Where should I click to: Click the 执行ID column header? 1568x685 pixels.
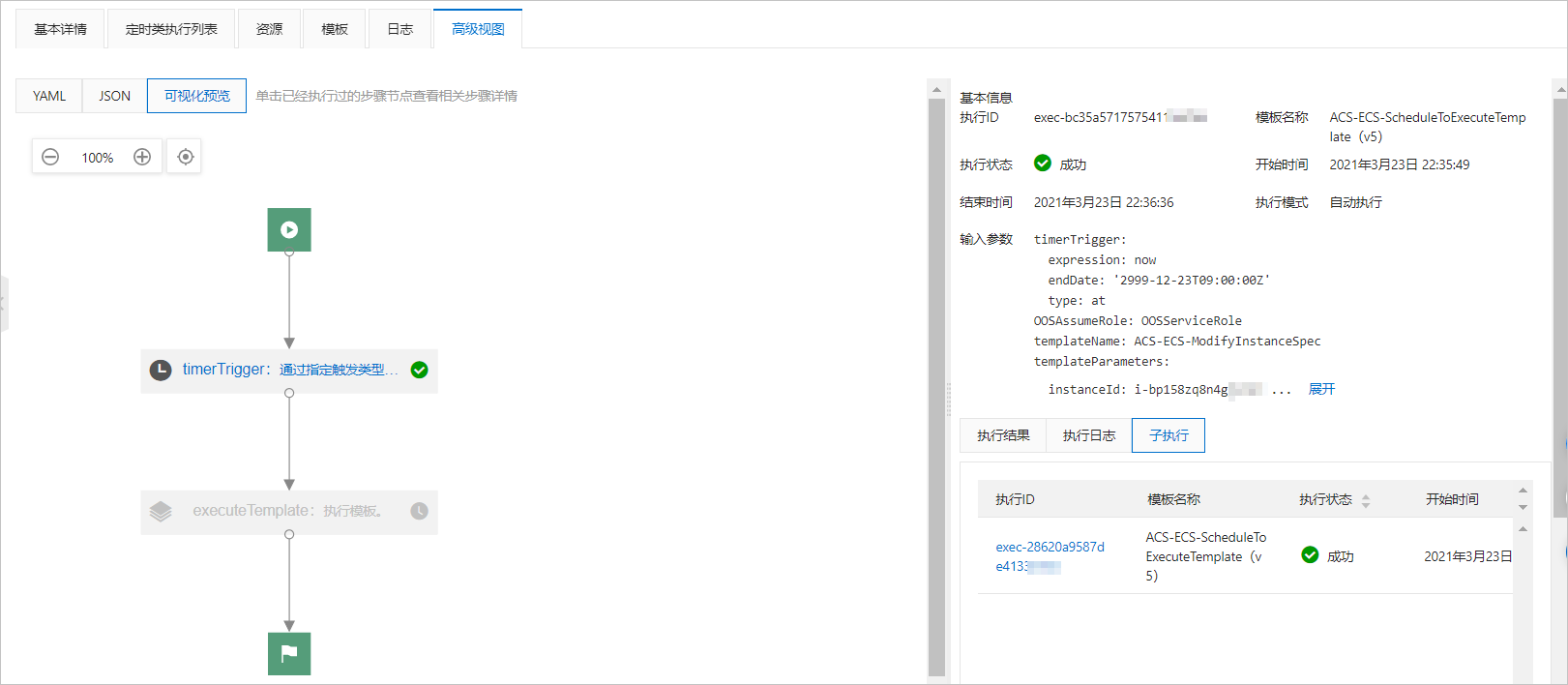[x=1015, y=499]
